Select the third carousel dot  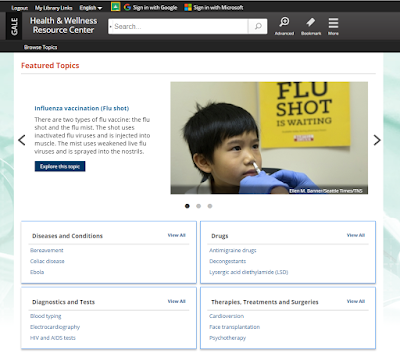point(210,206)
